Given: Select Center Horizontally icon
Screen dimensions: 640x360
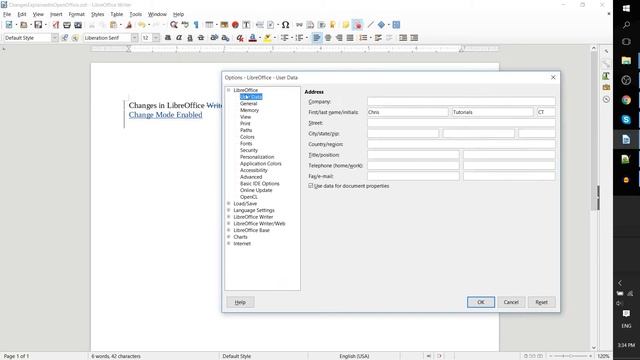Looking at the screenshot, I should [x=328, y=38].
